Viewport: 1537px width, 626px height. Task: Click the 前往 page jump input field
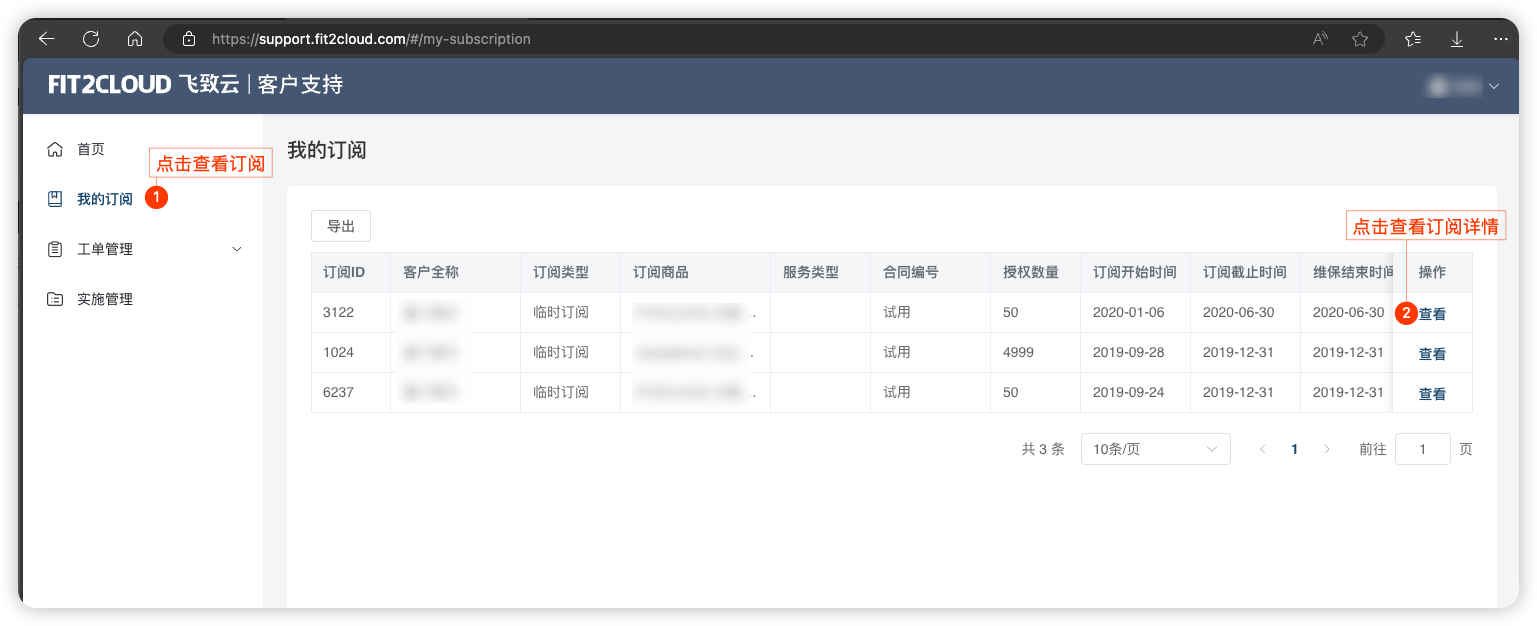click(1422, 448)
